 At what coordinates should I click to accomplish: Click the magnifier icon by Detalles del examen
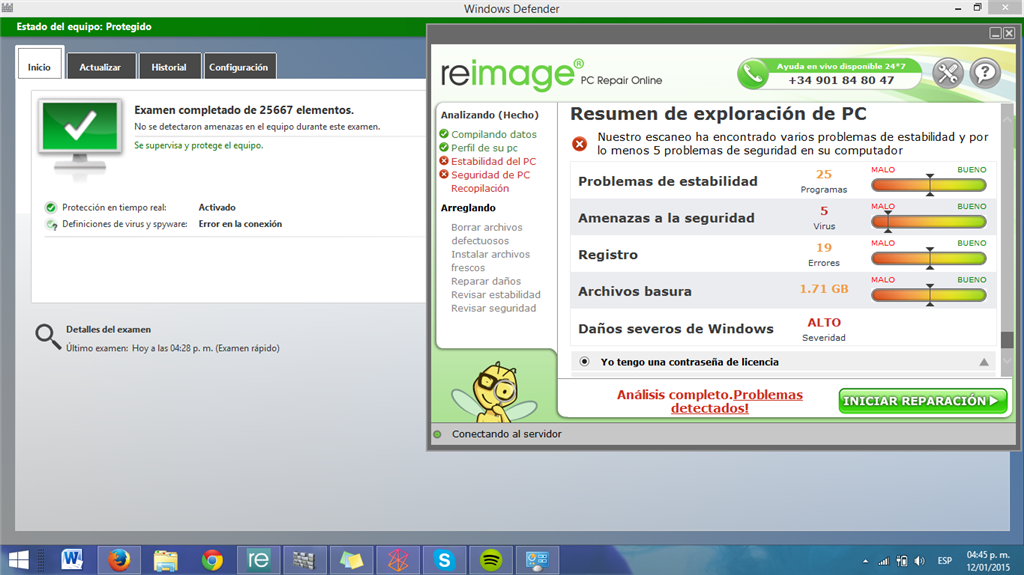pos(48,337)
